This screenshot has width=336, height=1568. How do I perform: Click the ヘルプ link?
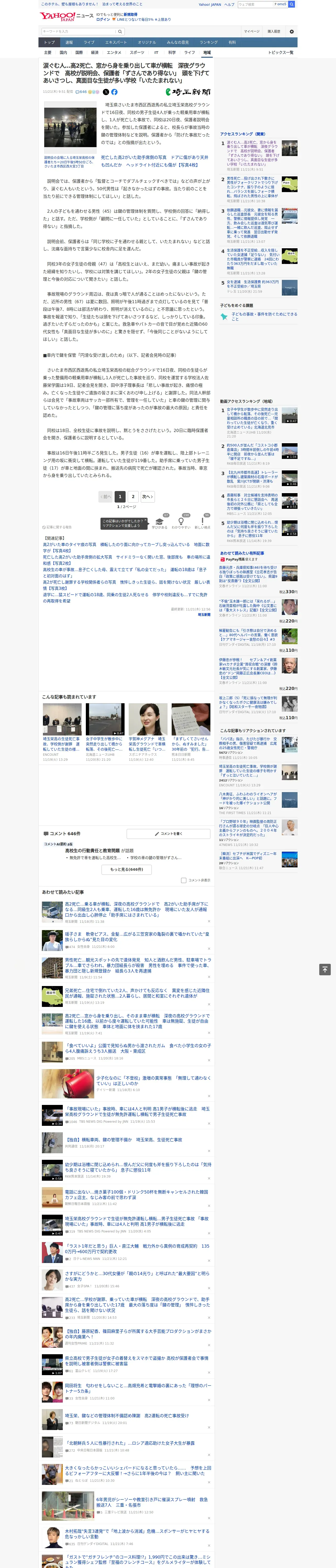[x=229, y=4]
